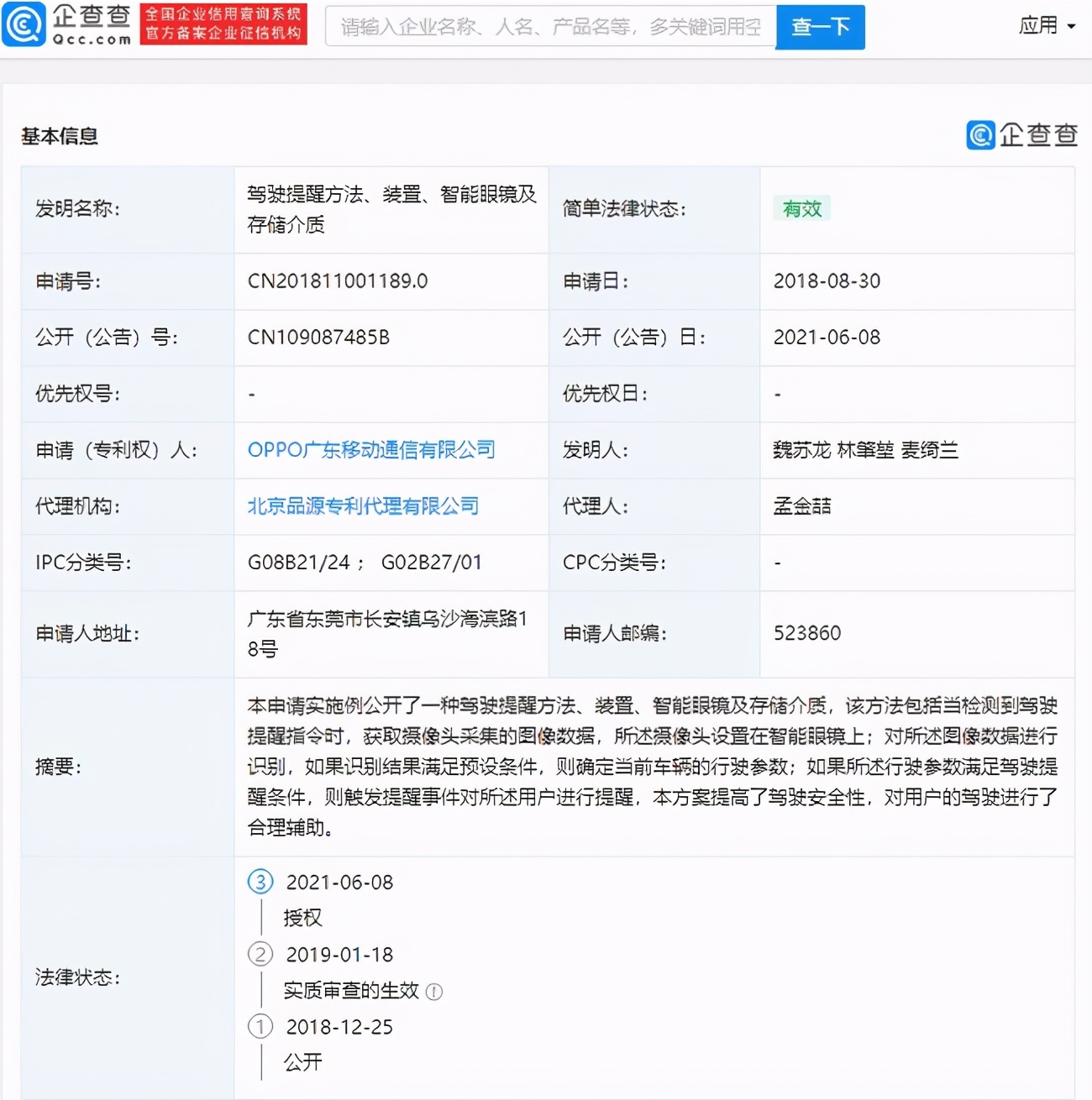Click the green 有效 legal status badge
This screenshot has width=1092, height=1100.
802,208
